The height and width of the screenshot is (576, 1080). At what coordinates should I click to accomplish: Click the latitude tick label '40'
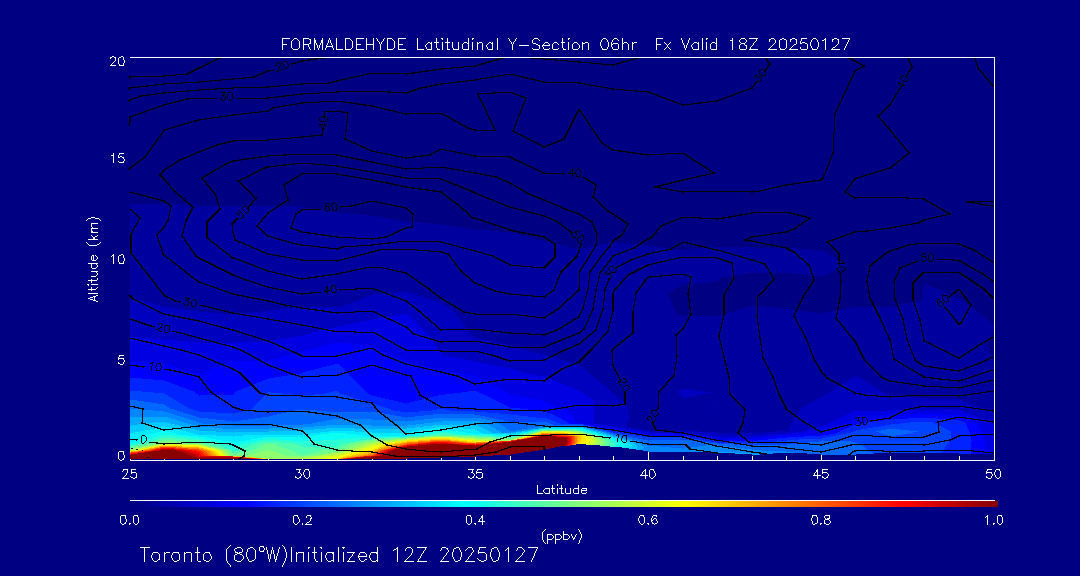648,474
